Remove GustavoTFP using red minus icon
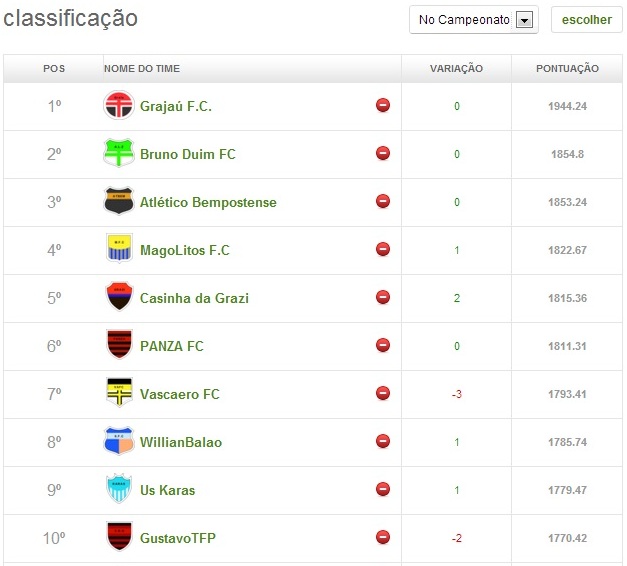 [x=383, y=538]
